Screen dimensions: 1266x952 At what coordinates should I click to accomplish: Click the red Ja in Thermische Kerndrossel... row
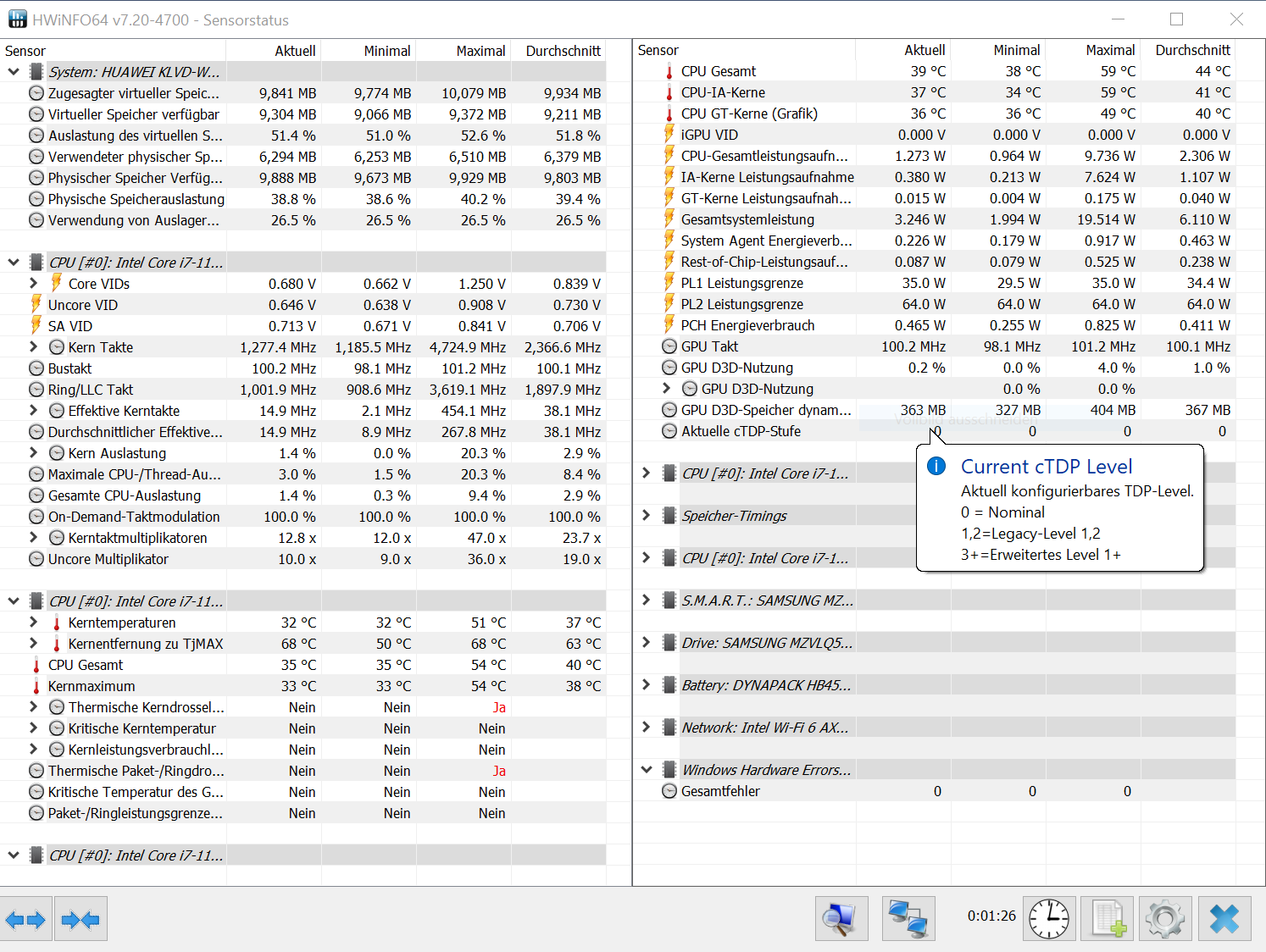coord(499,707)
